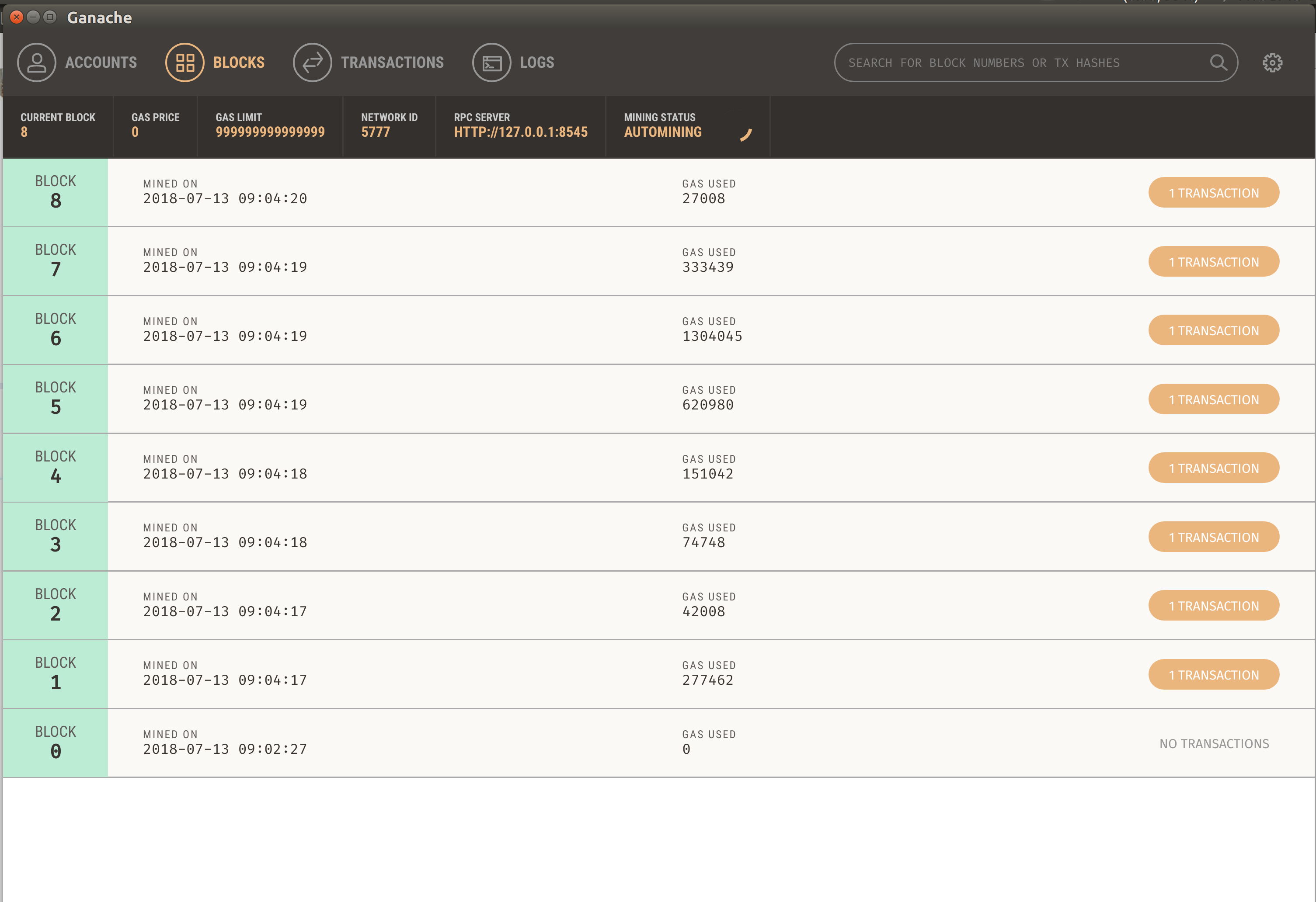Open the Accounts panel icon
The width and height of the screenshot is (1316, 902).
37,62
